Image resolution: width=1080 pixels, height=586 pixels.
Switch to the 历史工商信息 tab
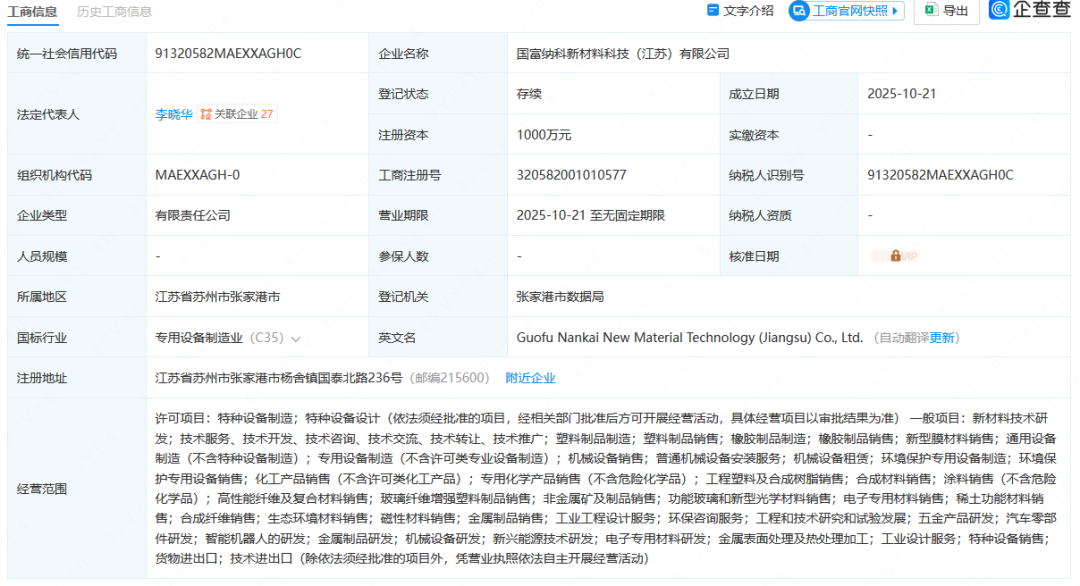coord(115,11)
